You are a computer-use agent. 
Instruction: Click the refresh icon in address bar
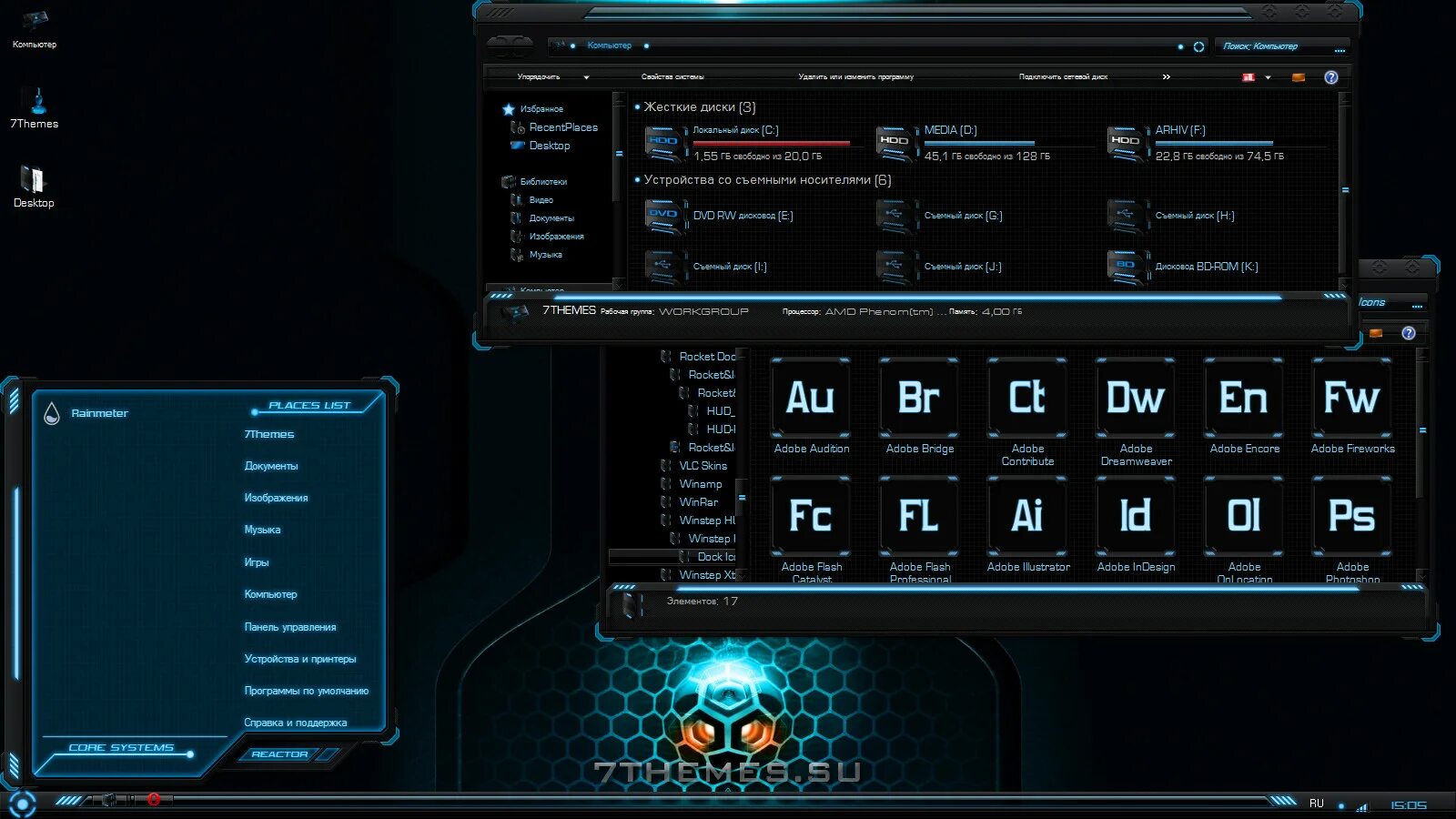(1198, 46)
